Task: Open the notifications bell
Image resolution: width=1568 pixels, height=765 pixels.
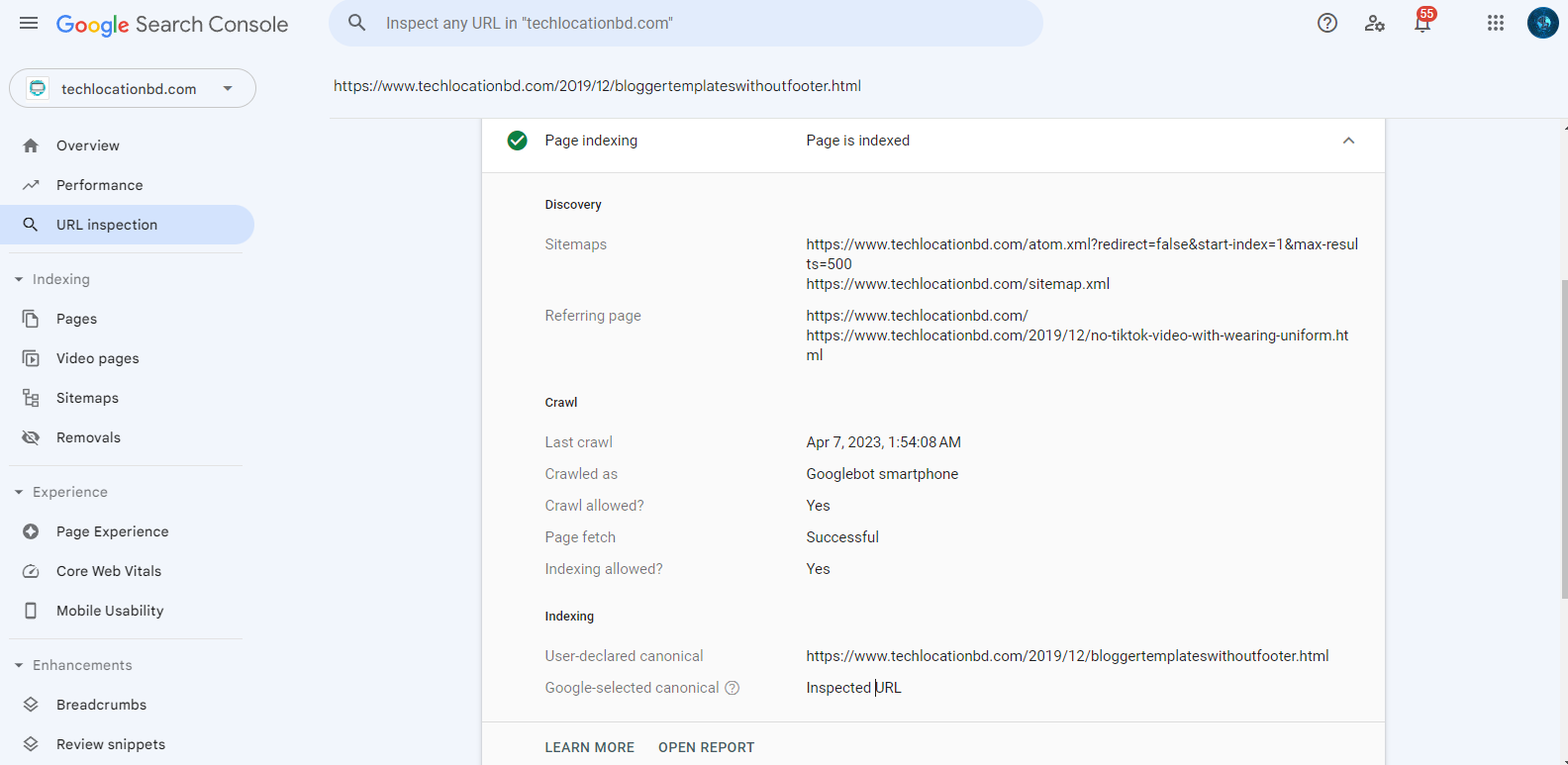Action: pyautogui.click(x=1422, y=24)
